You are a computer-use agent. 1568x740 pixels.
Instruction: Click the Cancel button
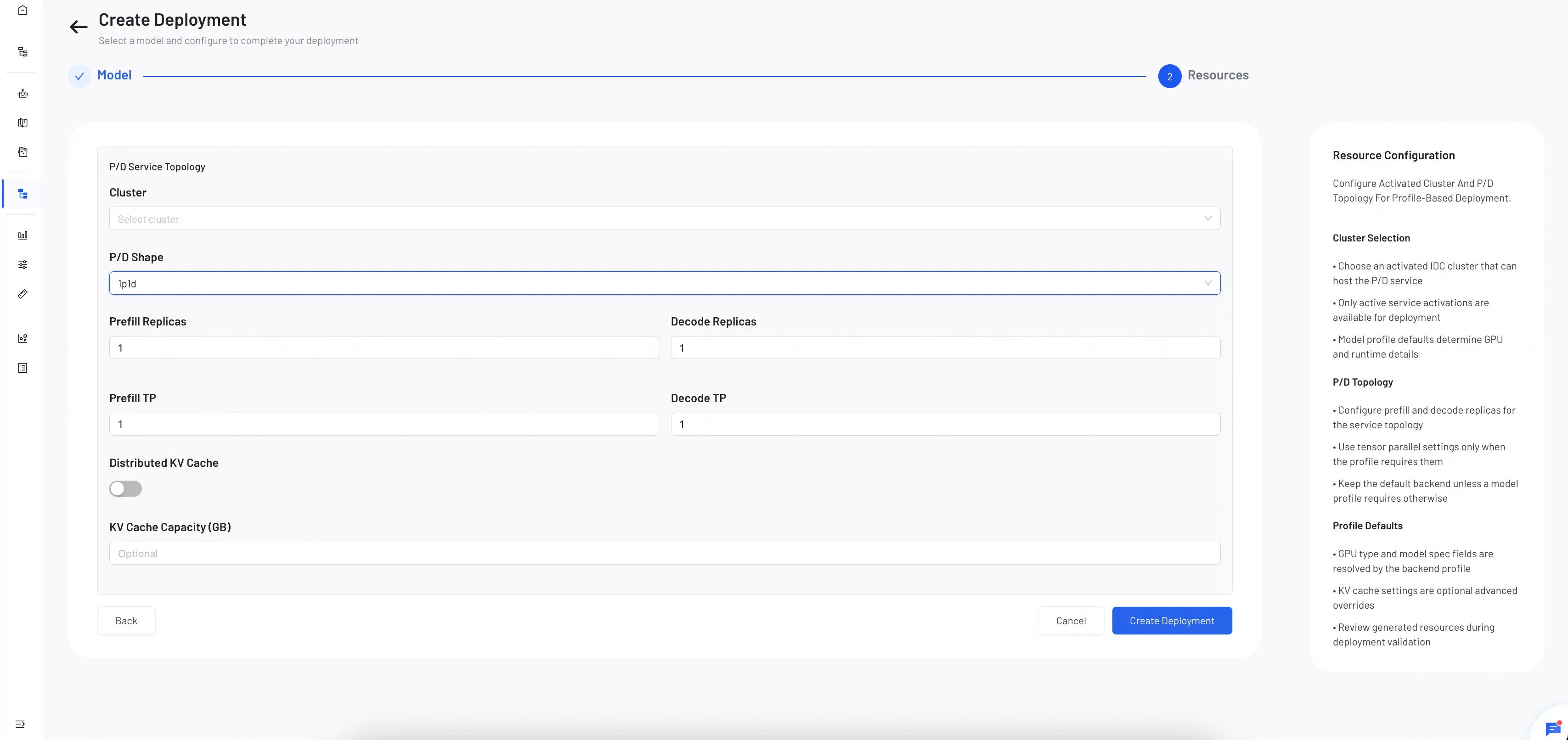click(x=1071, y=621)
